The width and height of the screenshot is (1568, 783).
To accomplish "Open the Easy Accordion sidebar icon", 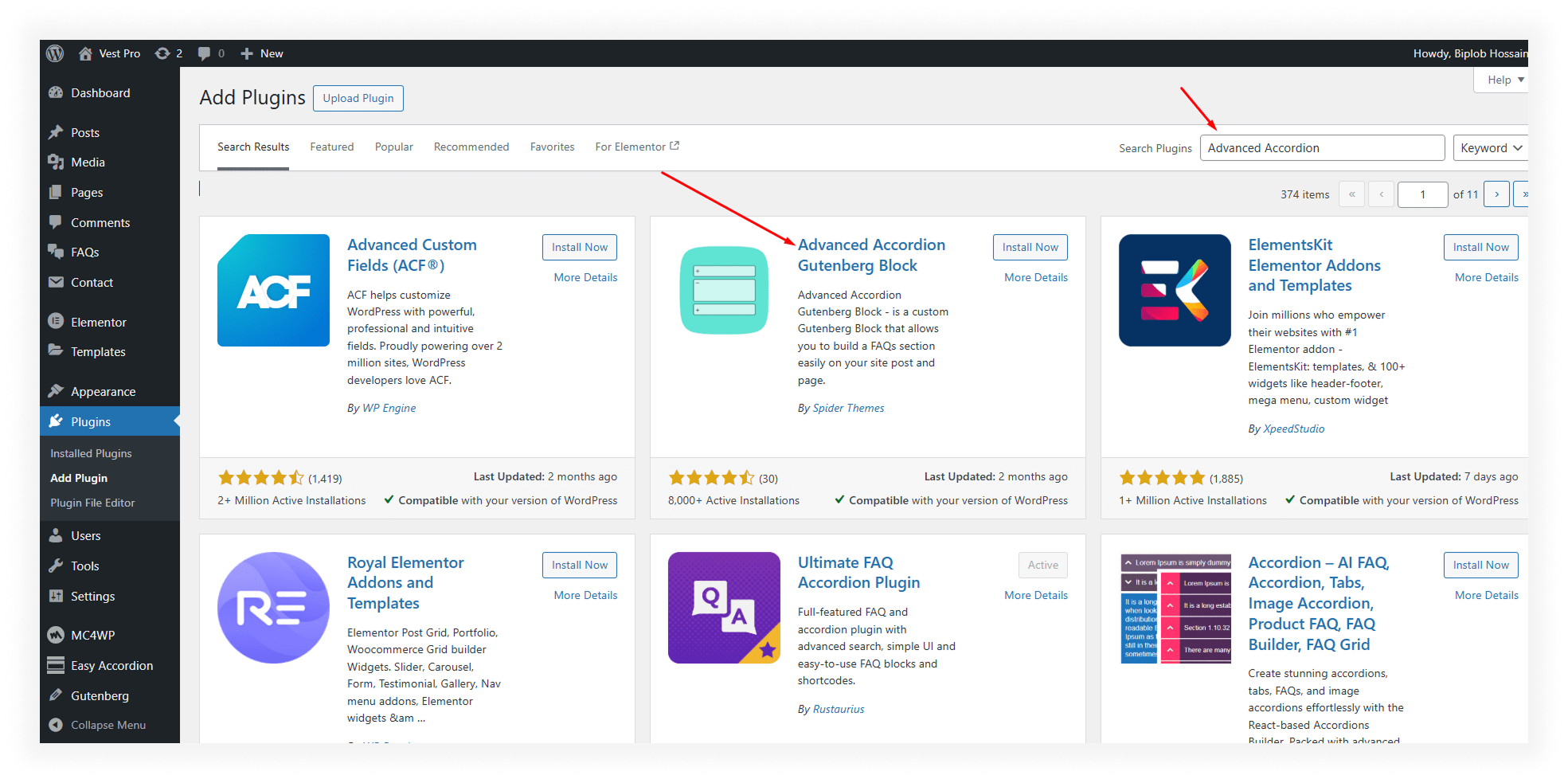I will point(56,665).
